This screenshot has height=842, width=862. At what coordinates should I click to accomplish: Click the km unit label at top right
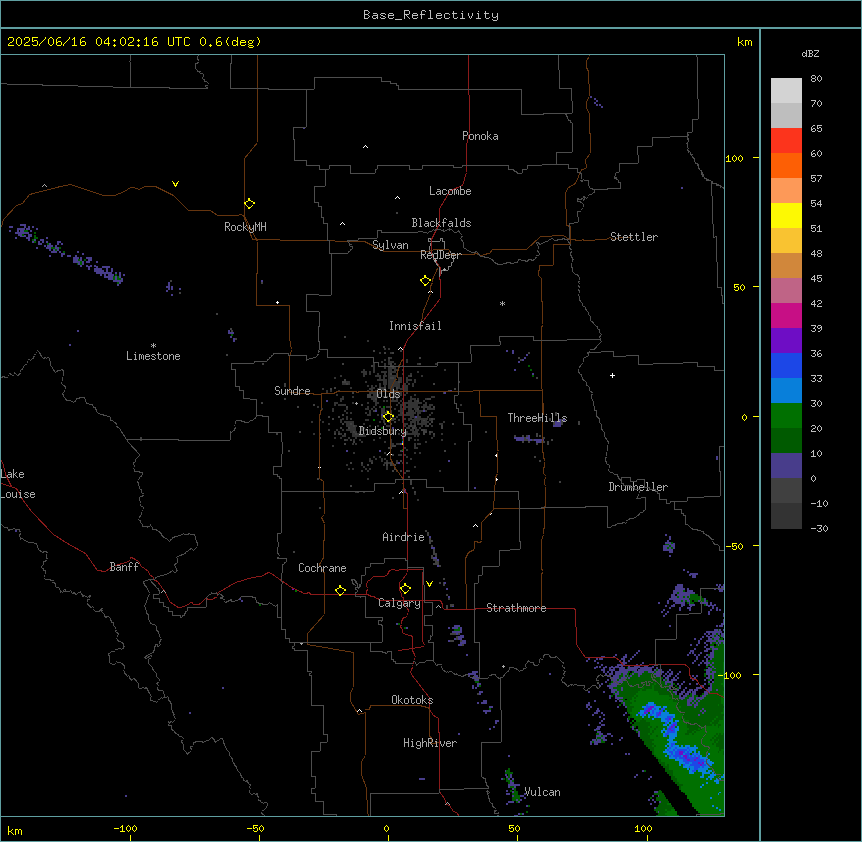744,42
